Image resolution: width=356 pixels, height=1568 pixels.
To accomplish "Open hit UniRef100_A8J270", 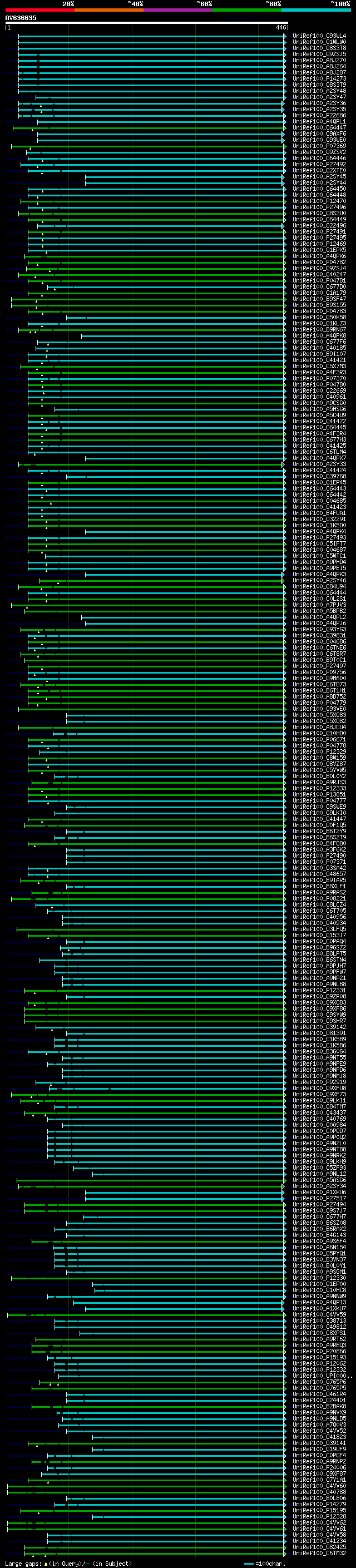I will pos(319,60).
